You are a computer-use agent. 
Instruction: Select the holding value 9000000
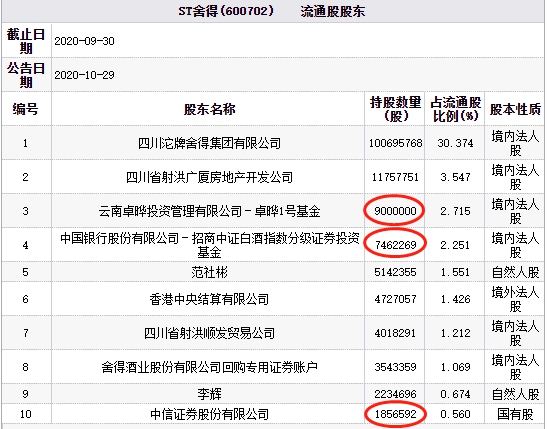(395, 211)
